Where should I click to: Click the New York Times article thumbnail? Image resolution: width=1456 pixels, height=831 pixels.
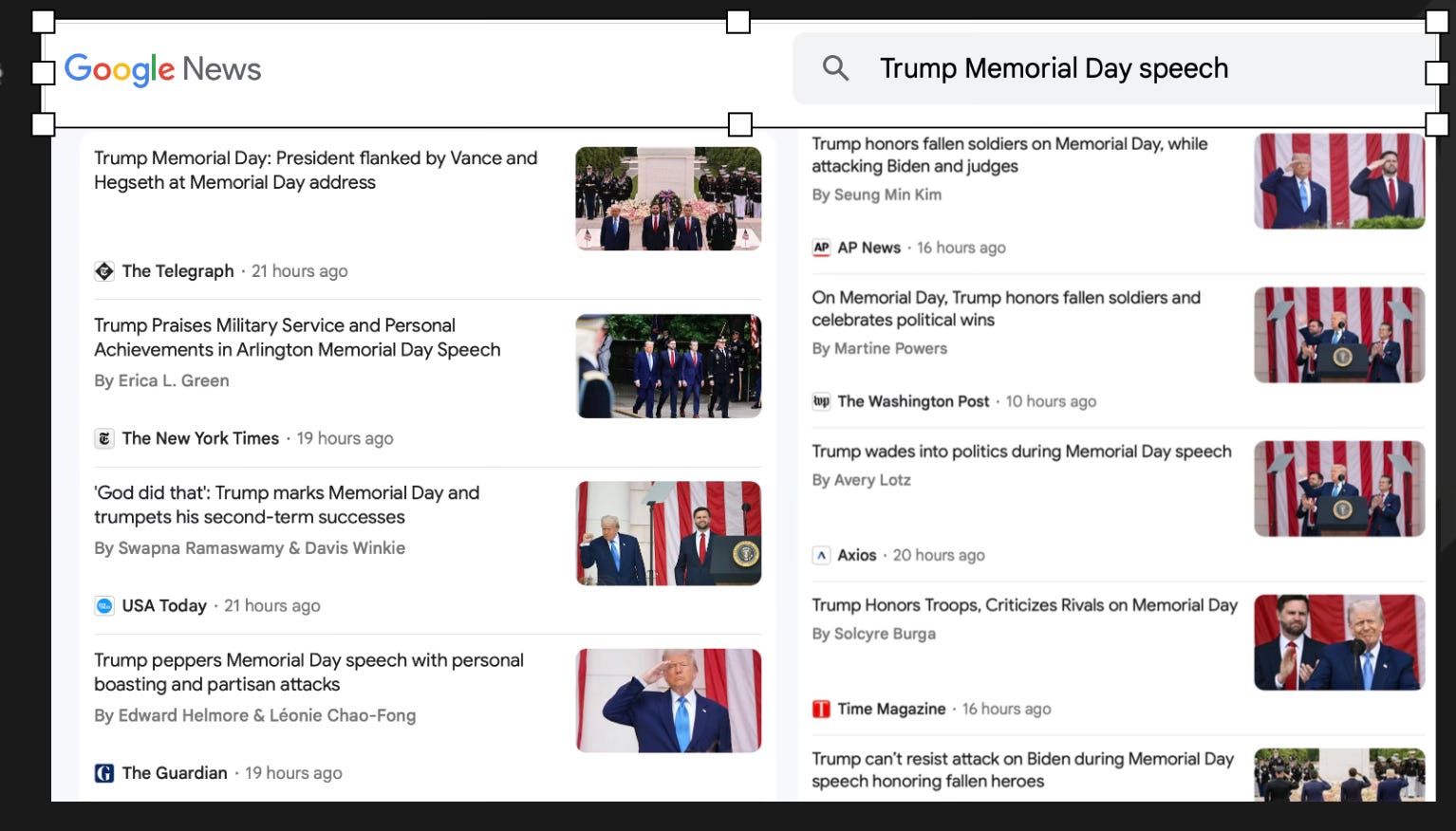668,366
